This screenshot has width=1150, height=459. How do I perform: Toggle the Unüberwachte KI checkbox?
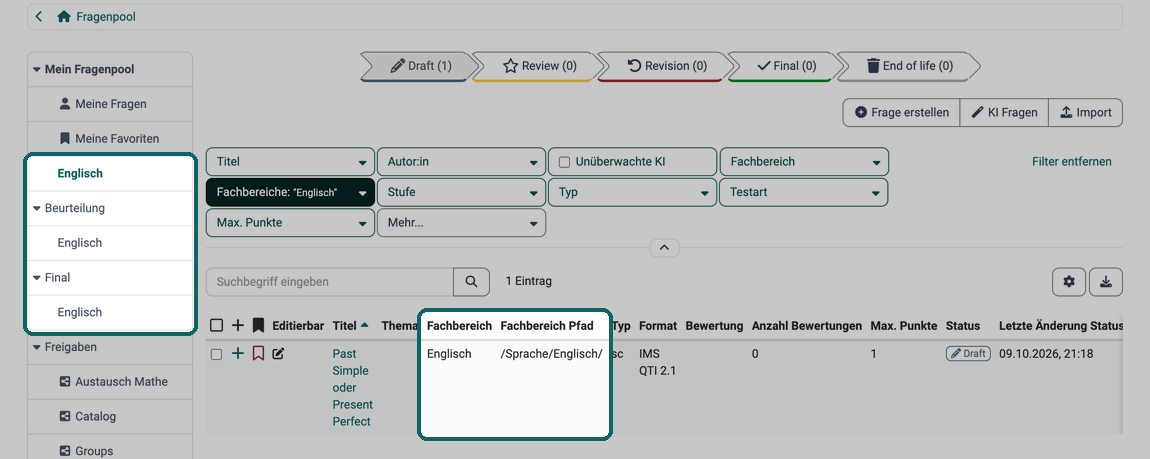pyautogui.click(x=565, y=162)
